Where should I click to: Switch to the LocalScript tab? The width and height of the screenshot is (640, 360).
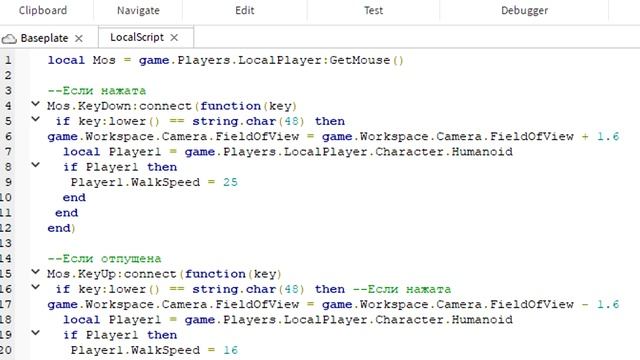(137, 37)
